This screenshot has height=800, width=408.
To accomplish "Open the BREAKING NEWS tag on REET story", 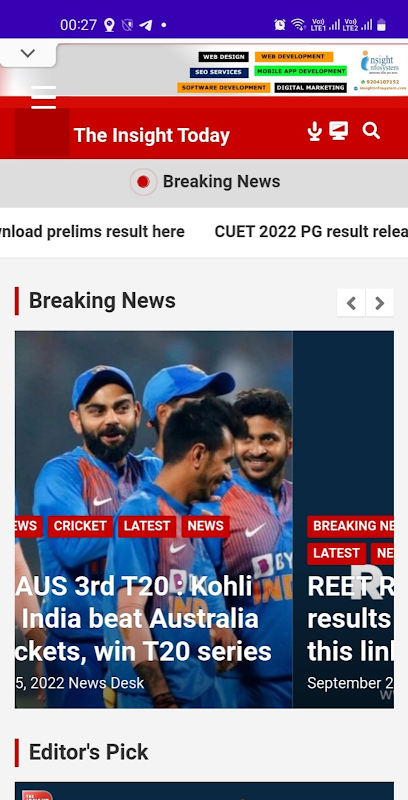I will tap(350, 526).
